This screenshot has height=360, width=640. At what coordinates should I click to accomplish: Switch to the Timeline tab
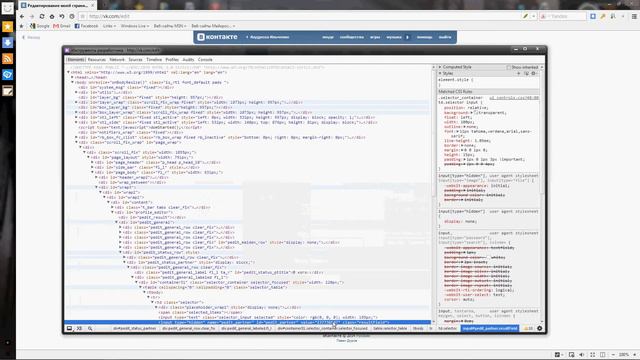click(x=154, y=60)
